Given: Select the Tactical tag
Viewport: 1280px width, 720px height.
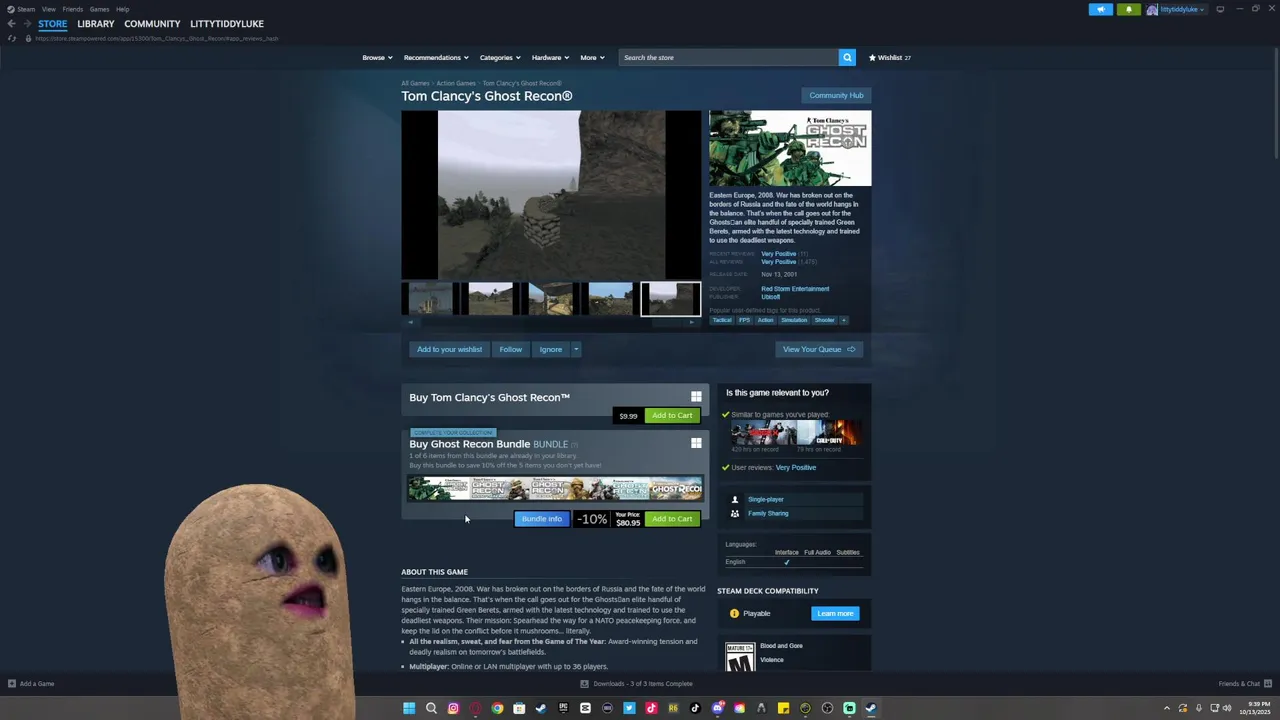Looking at the screenshot, I should 722,320.
